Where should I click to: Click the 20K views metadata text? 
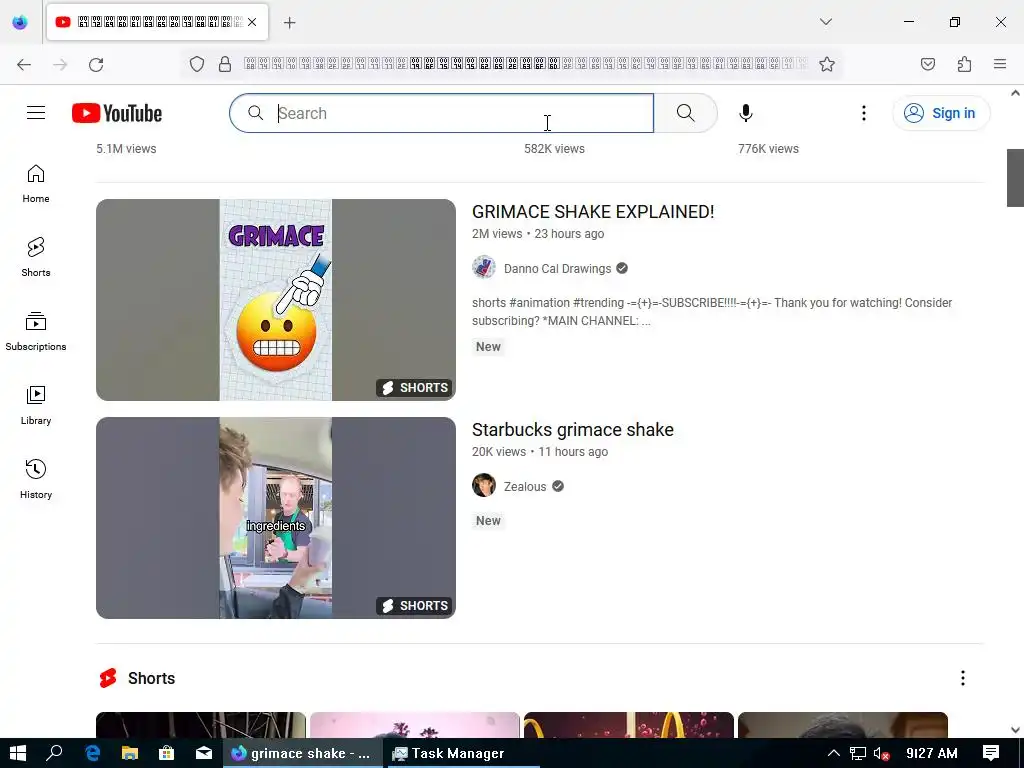(499, 452)
